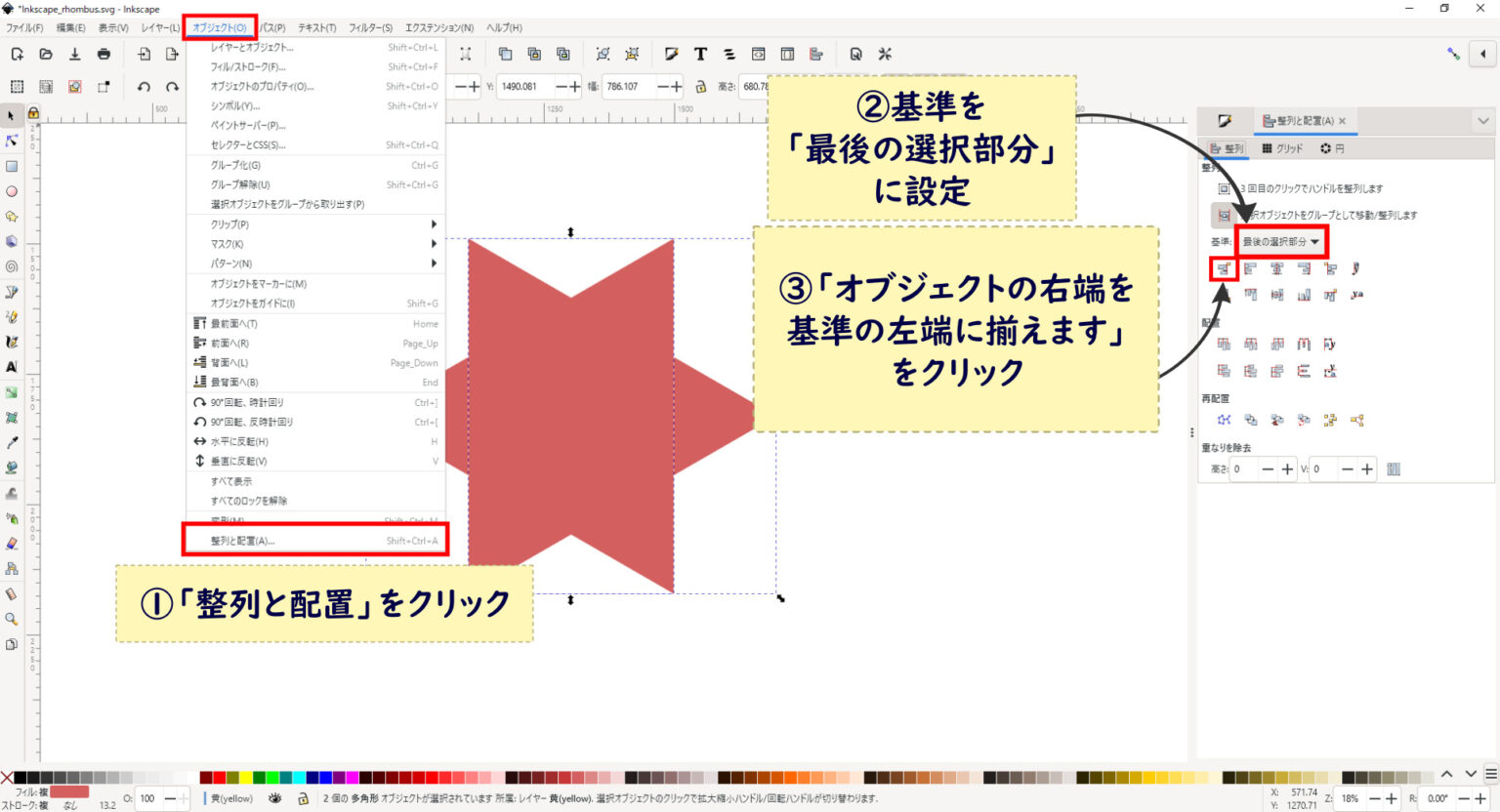Screen dimensions: 1500x812
Task: Select the Star tool
Action: [x=13, y=217]
